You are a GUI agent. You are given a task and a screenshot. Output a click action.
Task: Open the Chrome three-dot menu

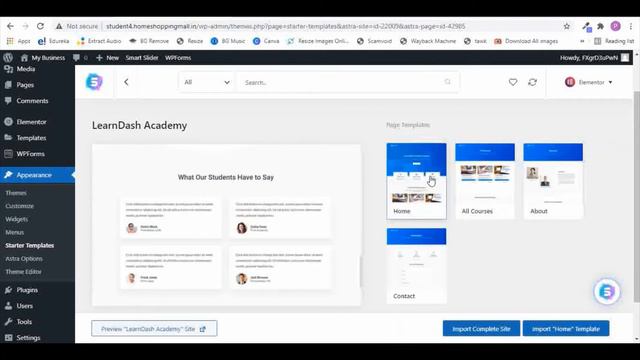coord(631,26)
